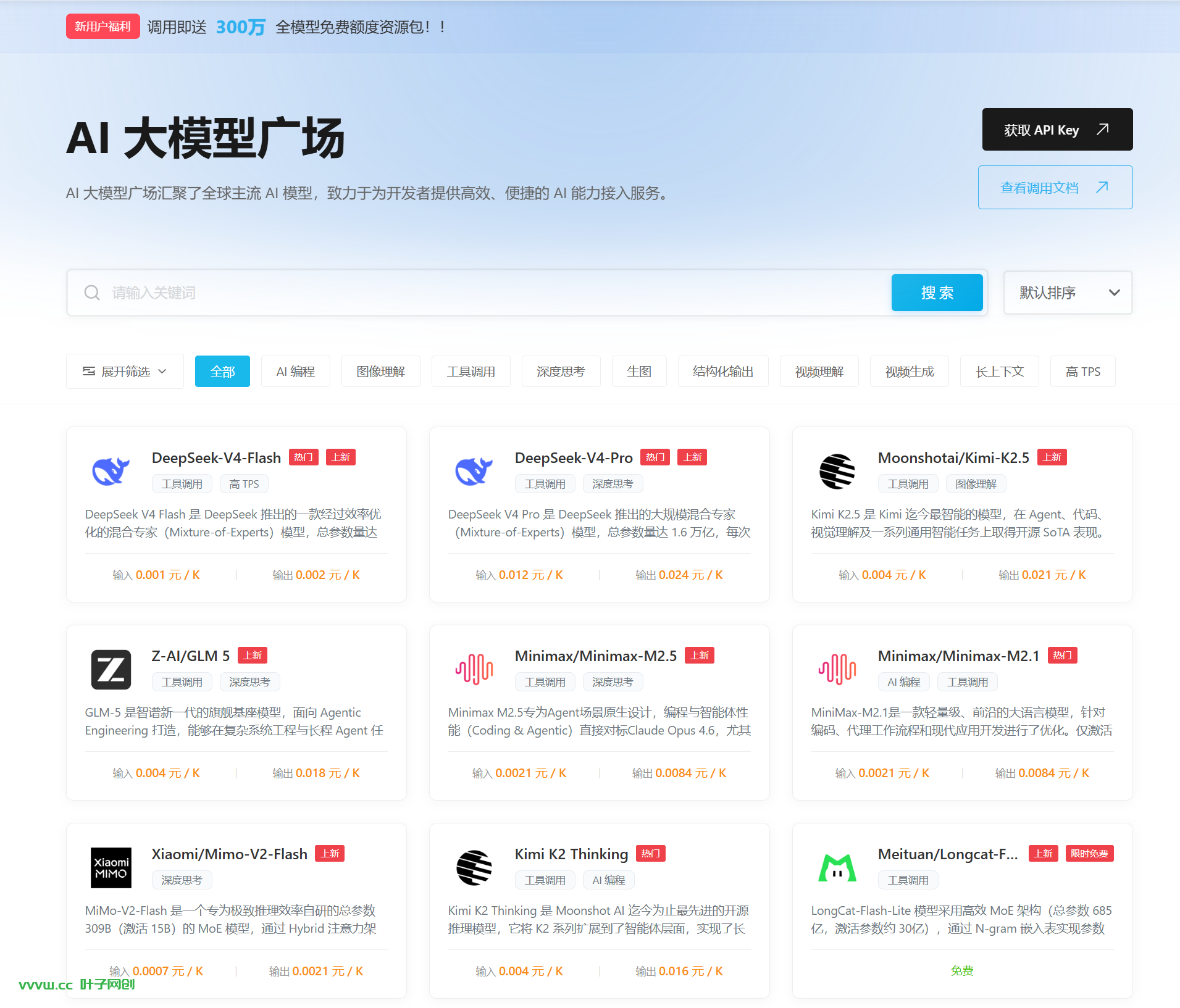This screenshot has height=1008, width=1180.
Task: Select the 全部 category tab
Action: 222,372
